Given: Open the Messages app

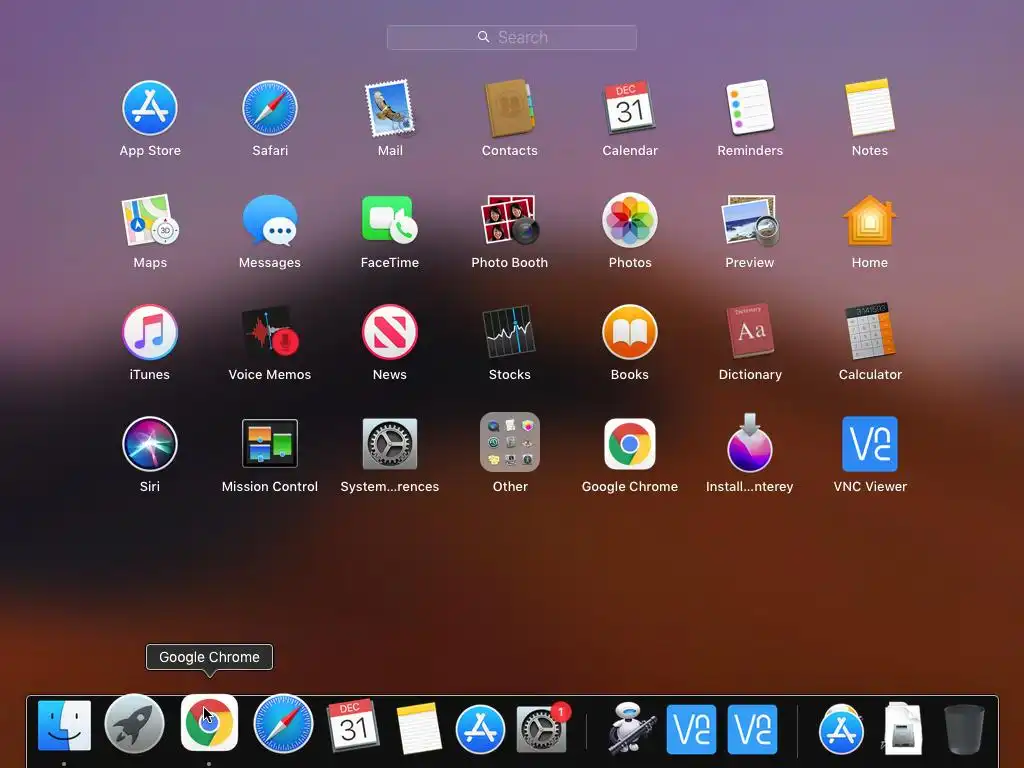Looking at the screenshot, I should point(270,221).
